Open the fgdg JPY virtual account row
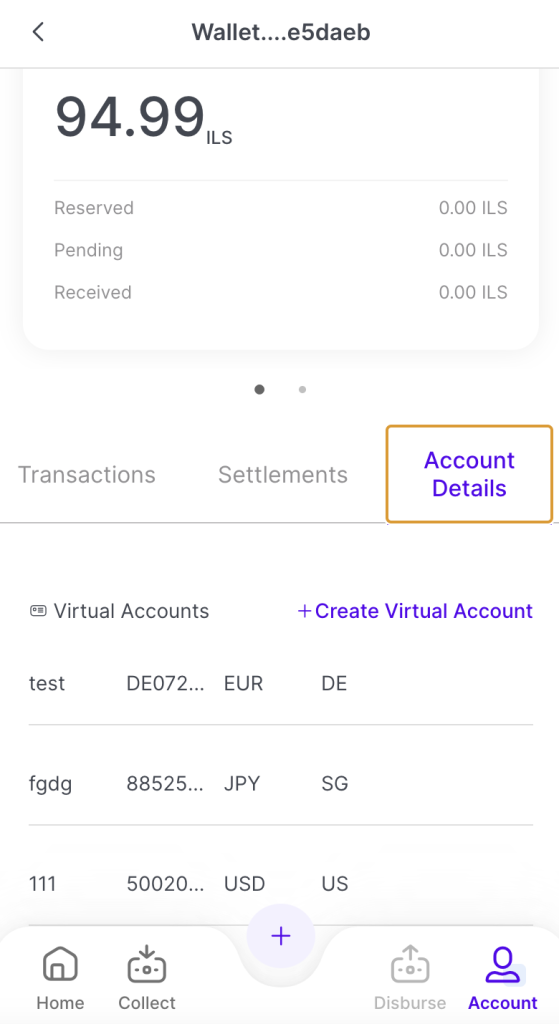This screenshot has width=559, height=1024. pos(281,783)
